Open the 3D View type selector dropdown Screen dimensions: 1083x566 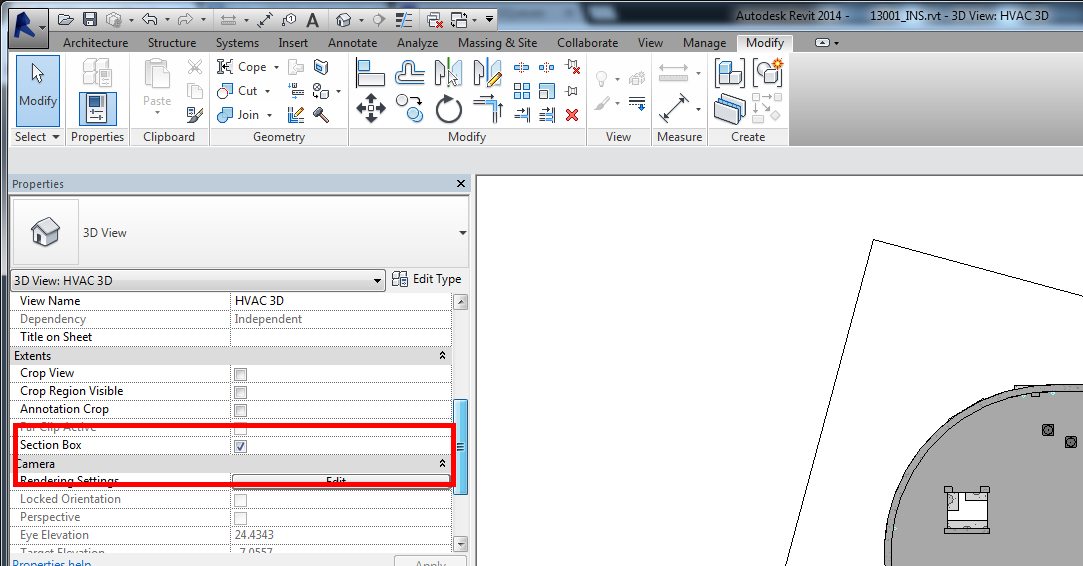point(462,233)
